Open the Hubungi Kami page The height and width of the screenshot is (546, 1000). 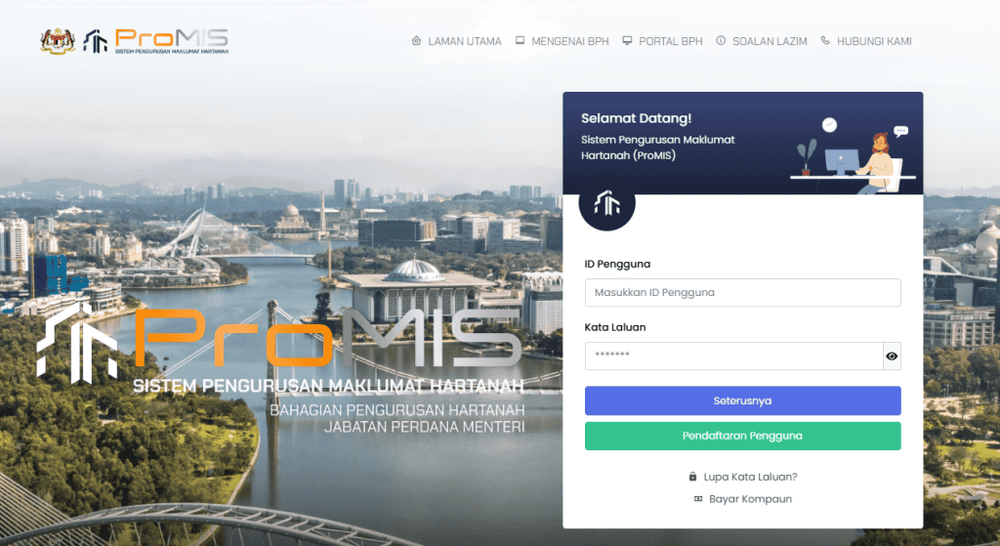874,41
